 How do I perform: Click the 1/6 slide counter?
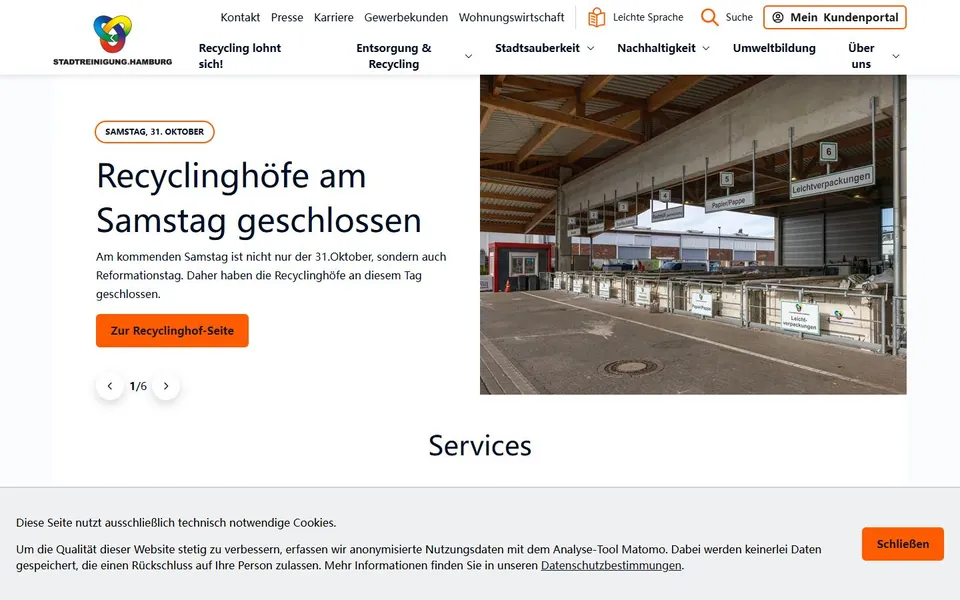[x=138, y=386]
